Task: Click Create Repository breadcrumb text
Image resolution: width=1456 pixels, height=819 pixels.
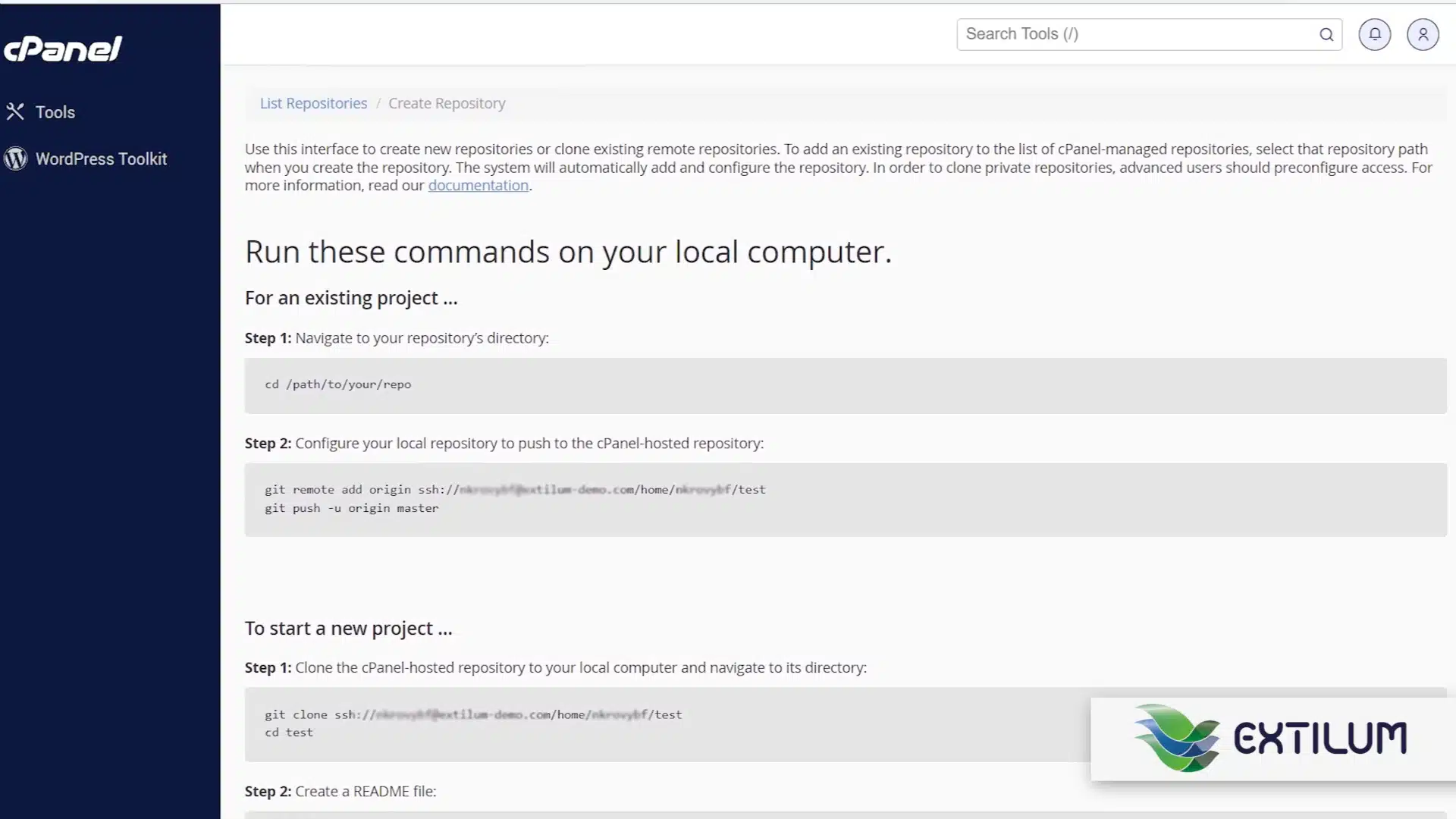Action: [x=447, y=103]
